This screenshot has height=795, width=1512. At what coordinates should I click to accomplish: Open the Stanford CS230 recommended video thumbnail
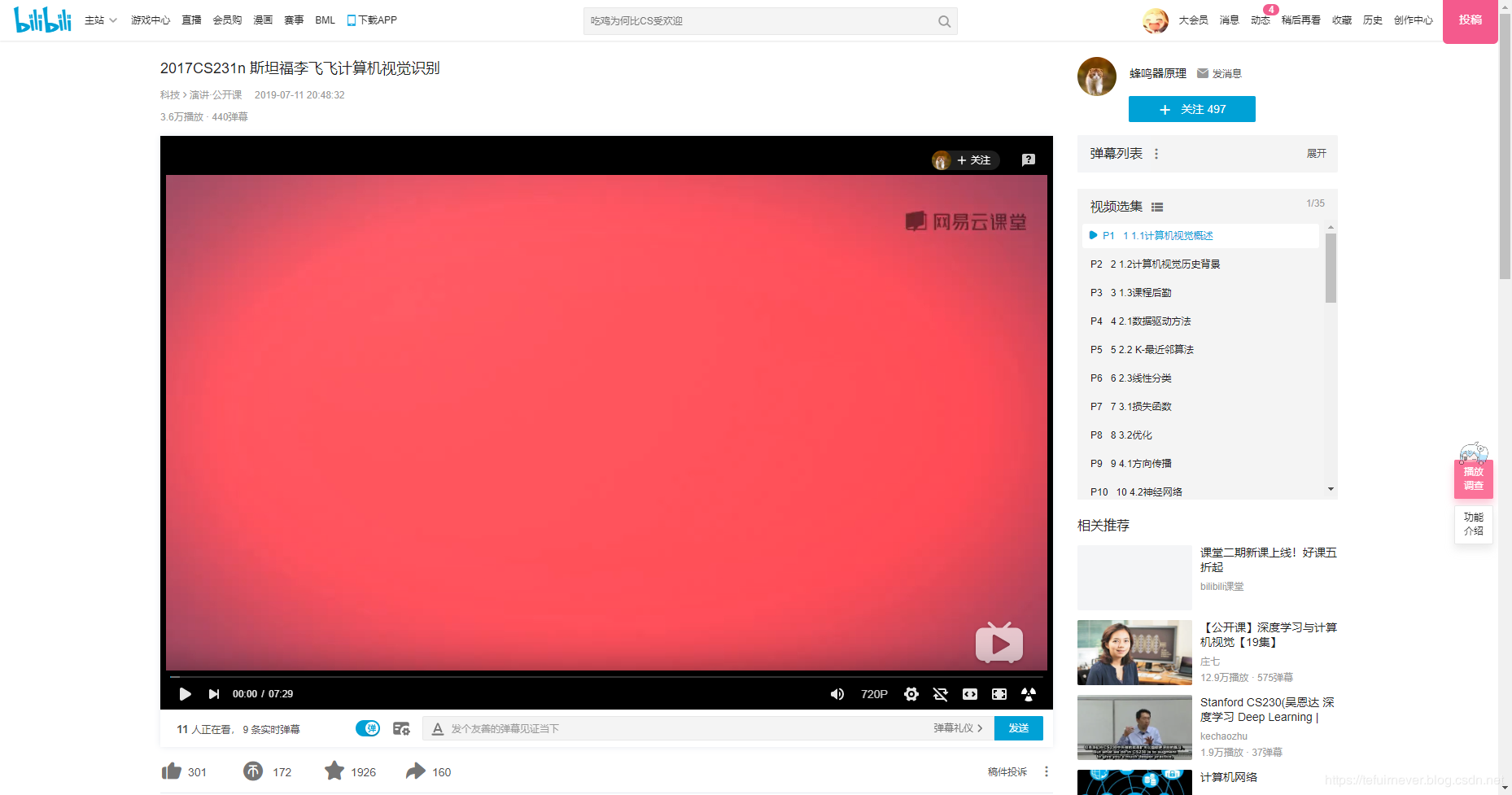point(1134,727)
